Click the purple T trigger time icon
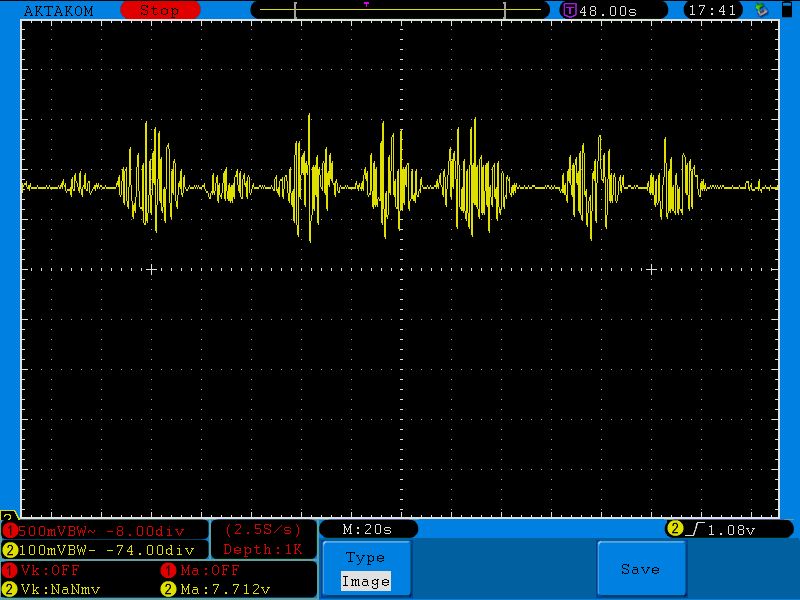800x600 pixels. click(569, 10)
